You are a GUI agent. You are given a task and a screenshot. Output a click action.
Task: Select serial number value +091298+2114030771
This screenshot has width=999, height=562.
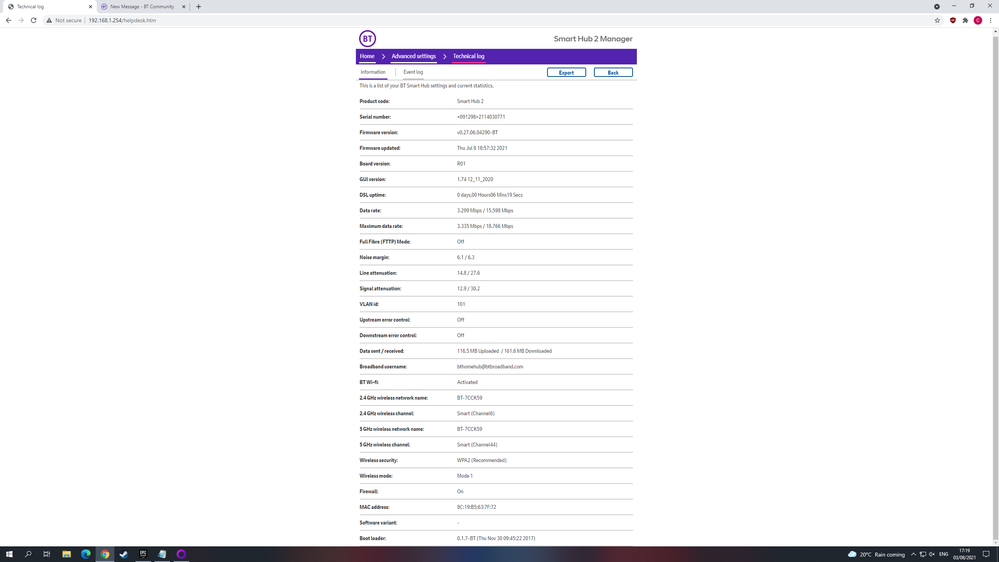(x=480, y=117)
